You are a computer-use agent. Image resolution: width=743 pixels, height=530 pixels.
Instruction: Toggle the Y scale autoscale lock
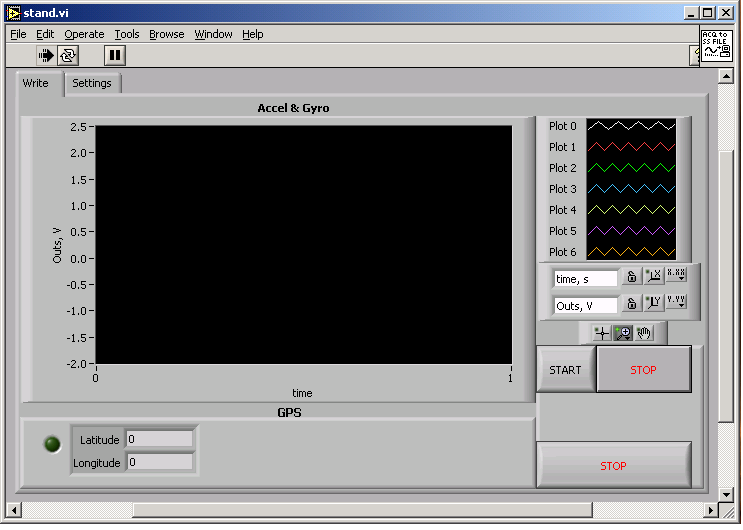632,303
